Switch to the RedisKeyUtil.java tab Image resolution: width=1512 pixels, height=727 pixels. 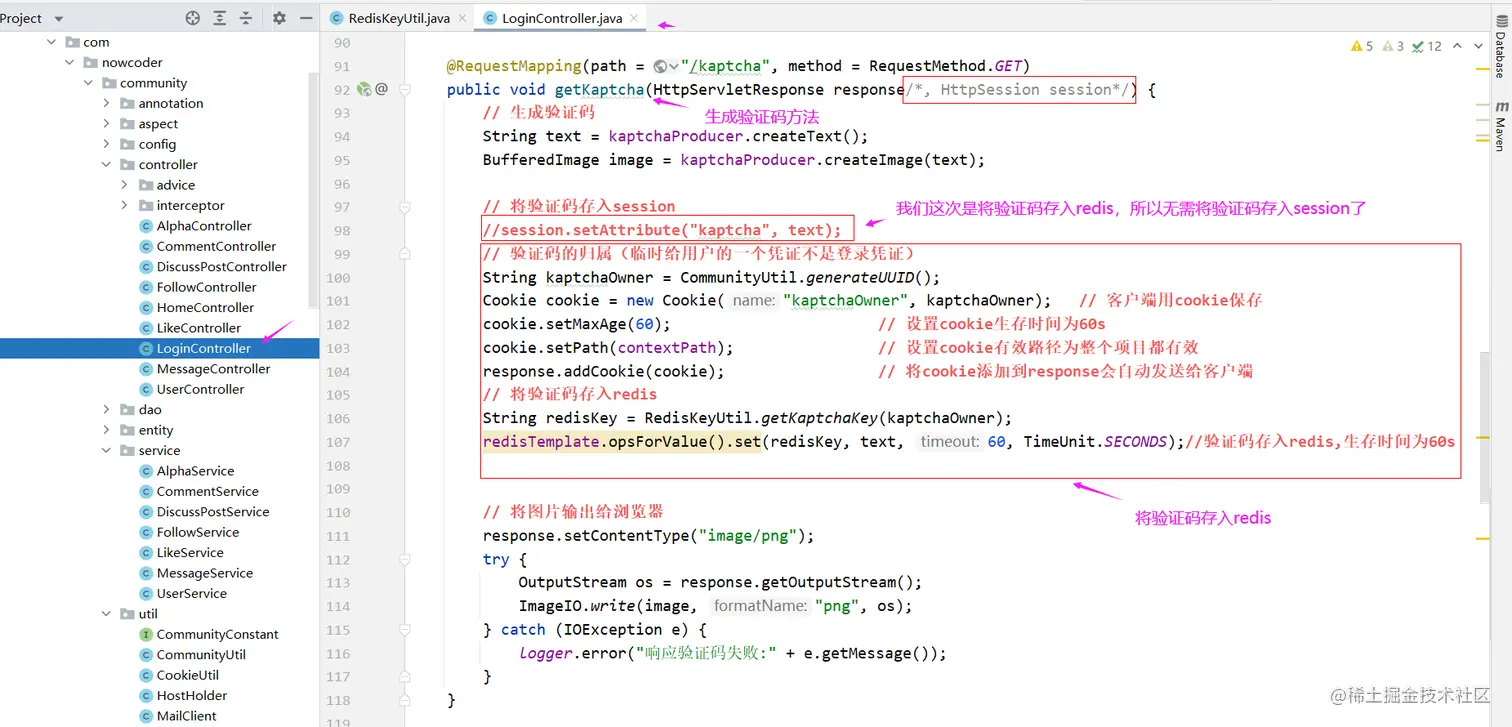(x=399, y=19)
